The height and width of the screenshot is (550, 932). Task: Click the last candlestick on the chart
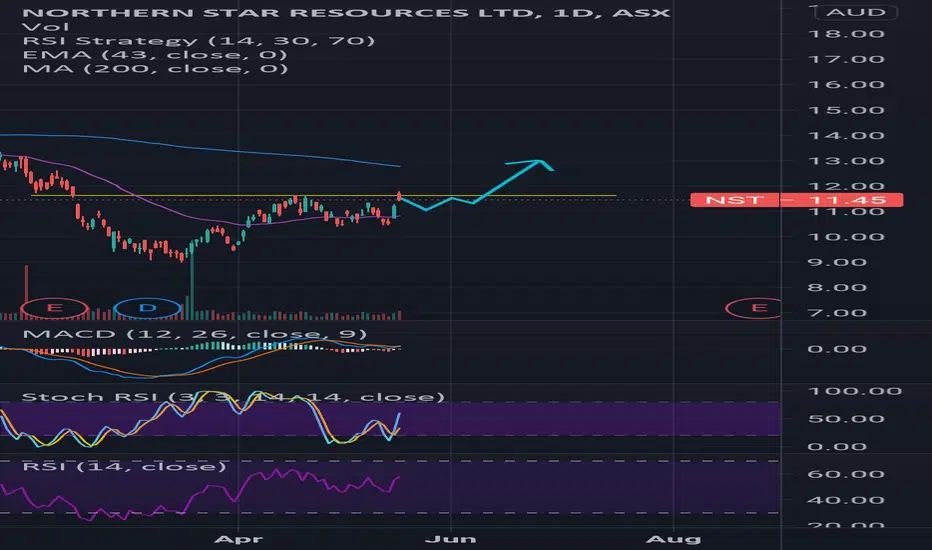pos(399,197)
